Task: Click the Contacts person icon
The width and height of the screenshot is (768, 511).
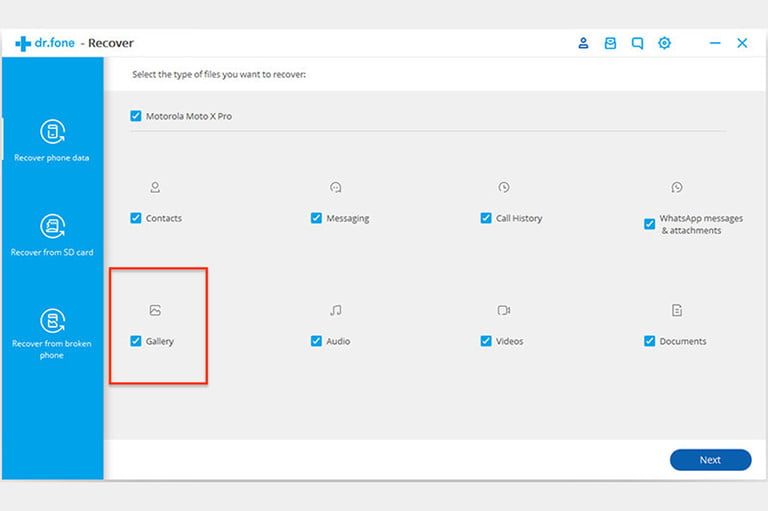Action: [155, 187]
